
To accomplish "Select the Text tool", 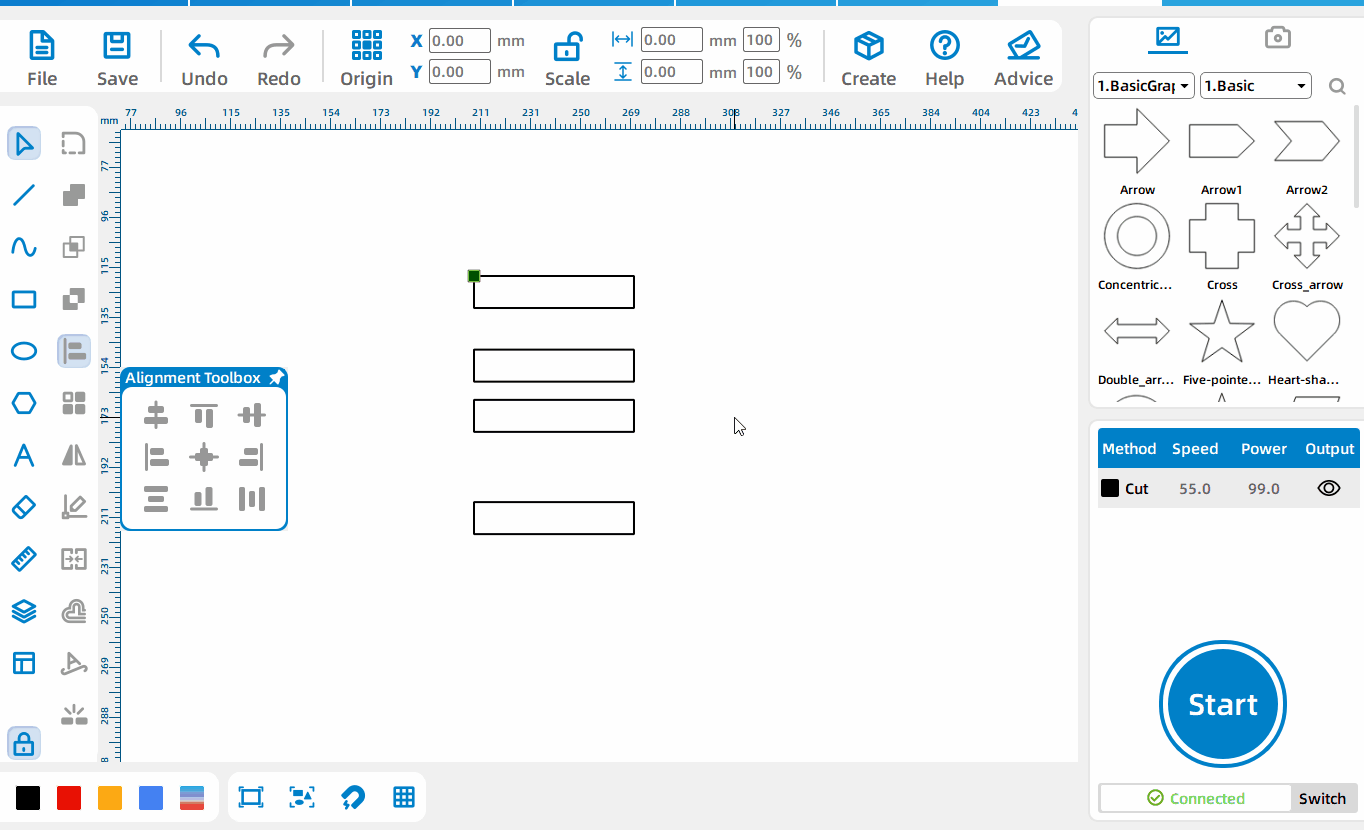I will tap(24, 455).
